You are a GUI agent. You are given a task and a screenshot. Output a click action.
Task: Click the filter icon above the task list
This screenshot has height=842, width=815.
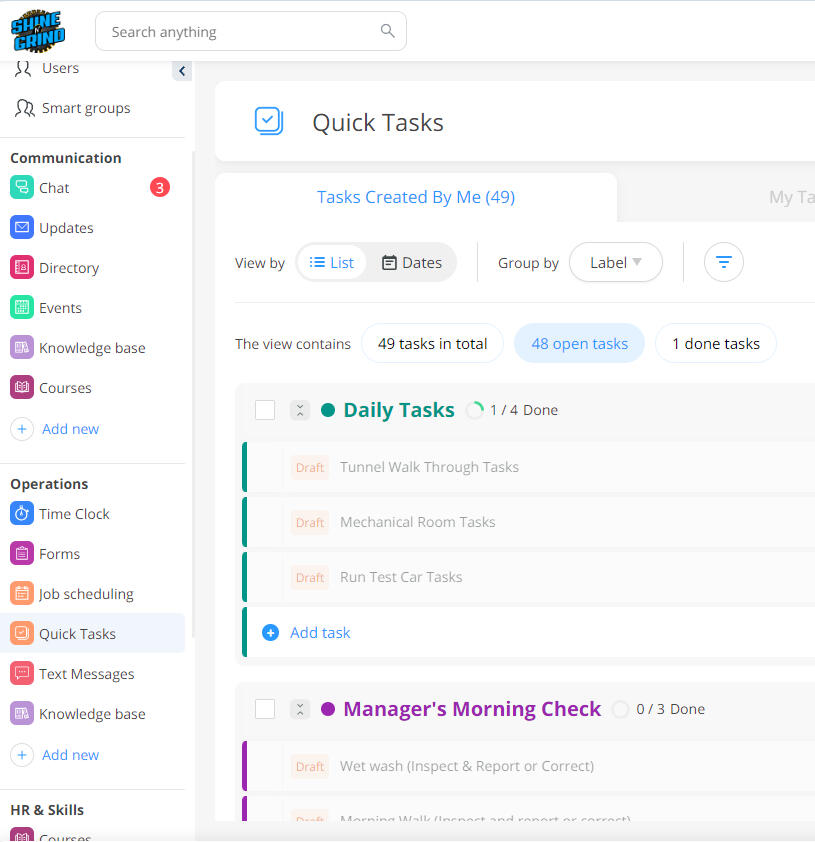[723, 262]
